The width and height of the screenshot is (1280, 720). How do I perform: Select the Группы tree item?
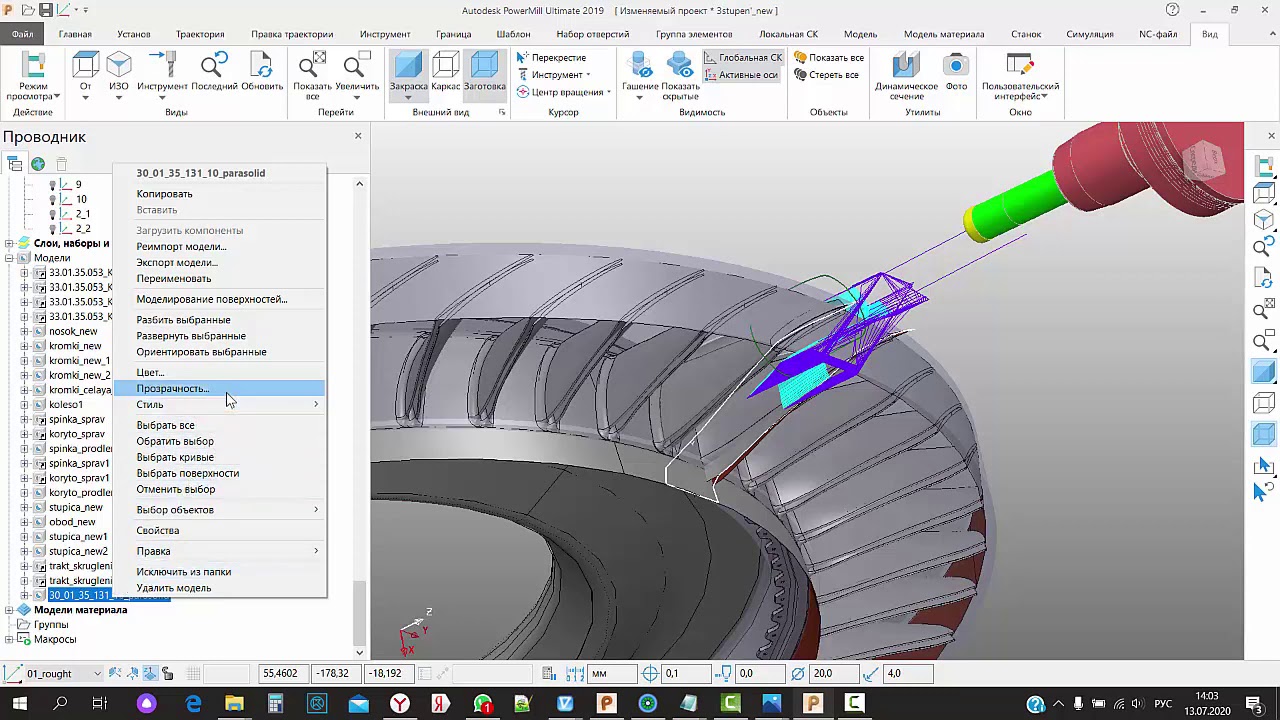point(51,625)
